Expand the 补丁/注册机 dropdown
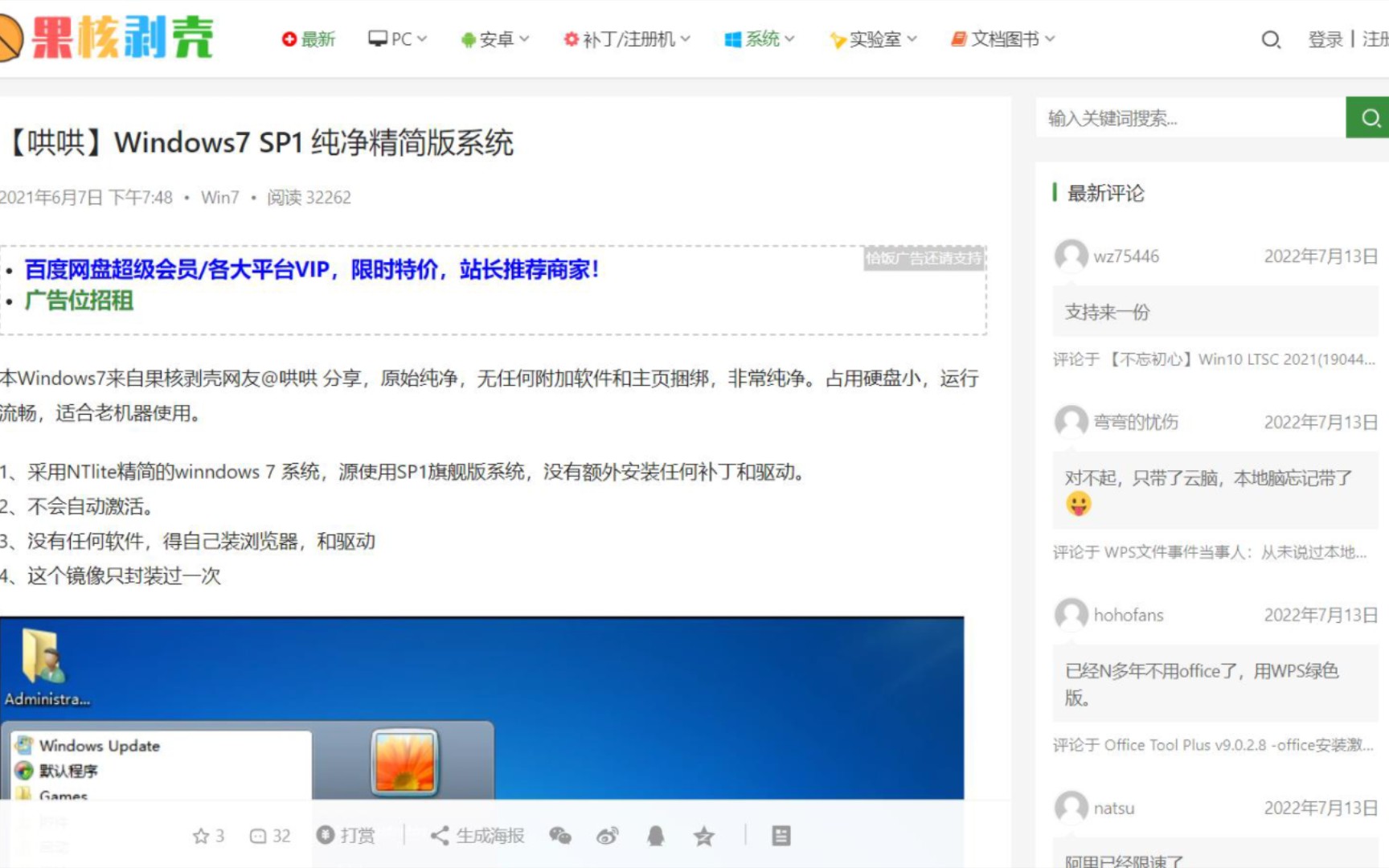 coord(626,39)
